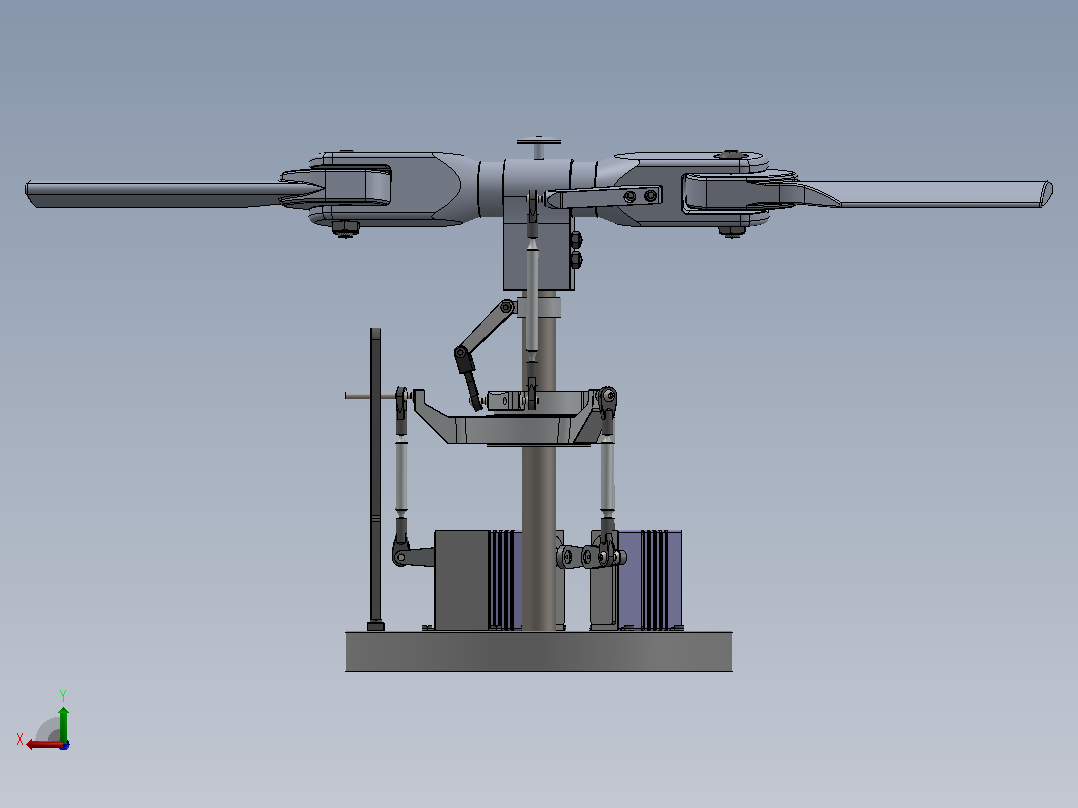The image size is (1078, 808).
Task: Click the blue Z axis dot of the triad
Action: pyautogui.click(x=65, y=745)
